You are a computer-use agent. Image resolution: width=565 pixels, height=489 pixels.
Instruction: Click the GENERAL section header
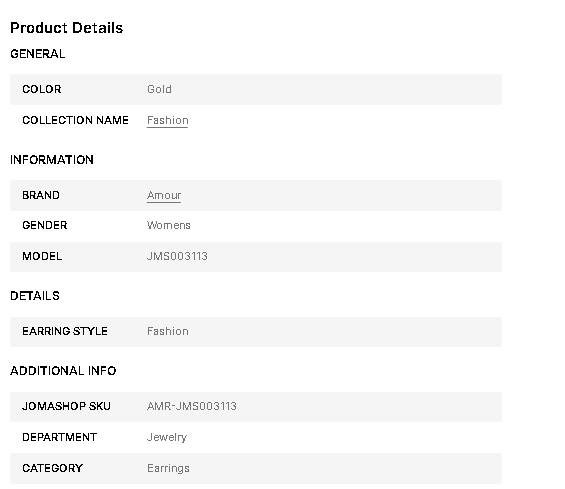38,54
